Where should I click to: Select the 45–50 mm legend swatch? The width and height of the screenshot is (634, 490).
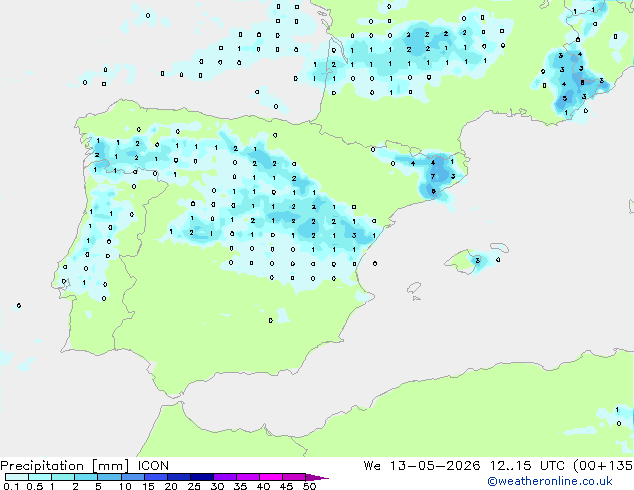click(294, 477)
